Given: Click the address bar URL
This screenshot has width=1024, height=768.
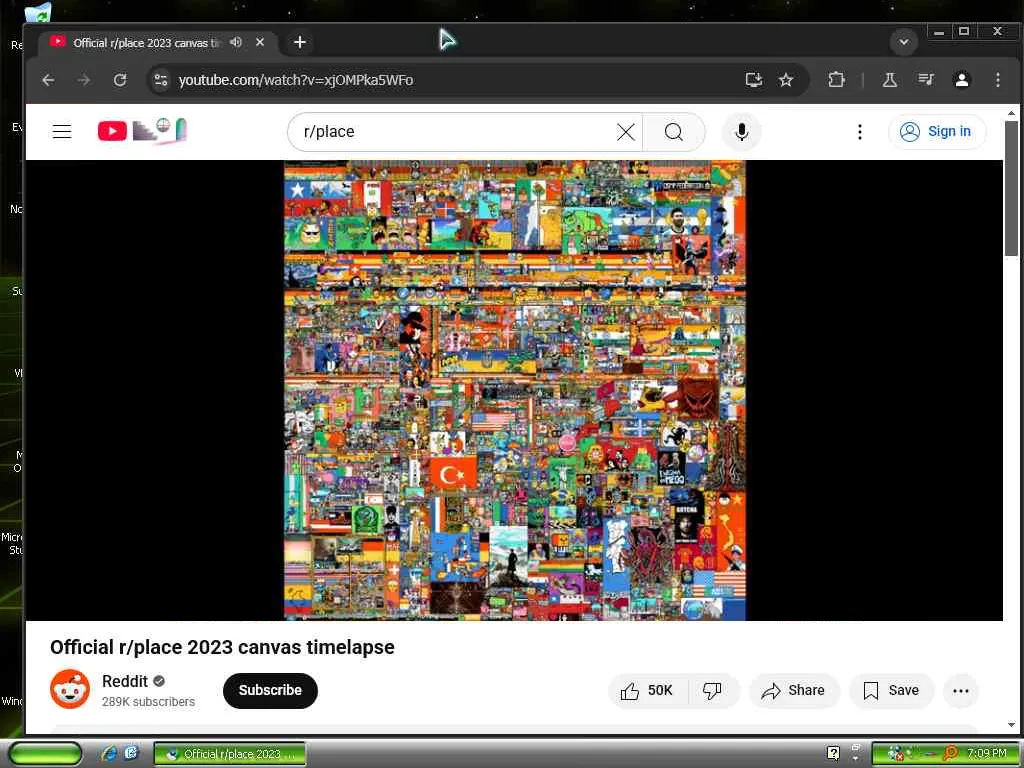Looking at the screenshot, I should (x=296, y=80).
